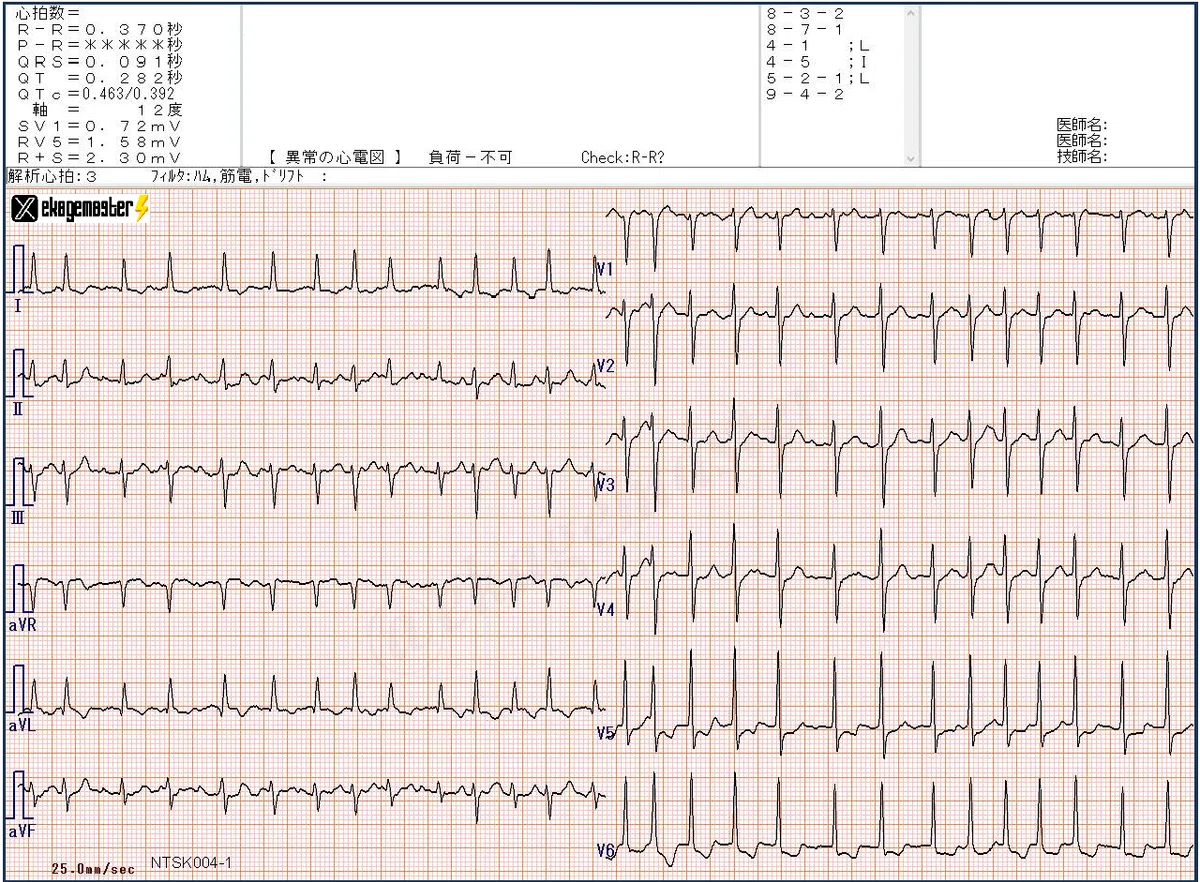Click the 軸 12度 axis value
1200x882 pixels.
coord(107,110)
